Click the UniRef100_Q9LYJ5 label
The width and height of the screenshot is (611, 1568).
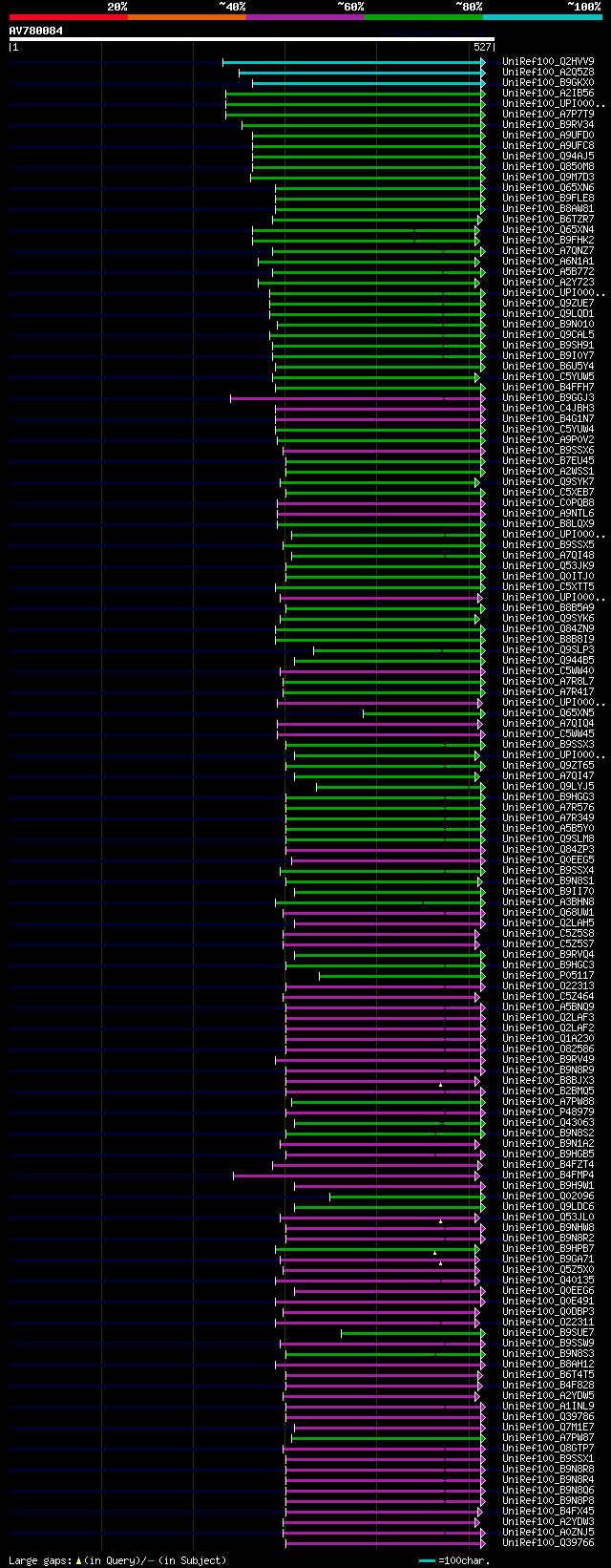548,787
